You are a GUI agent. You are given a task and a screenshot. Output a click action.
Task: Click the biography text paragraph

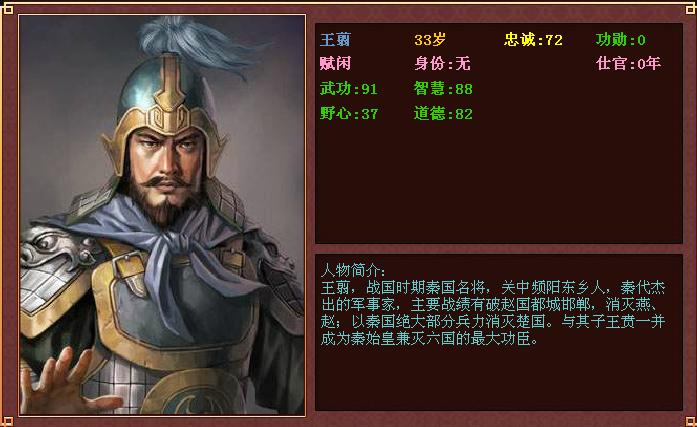pos(493,313)
